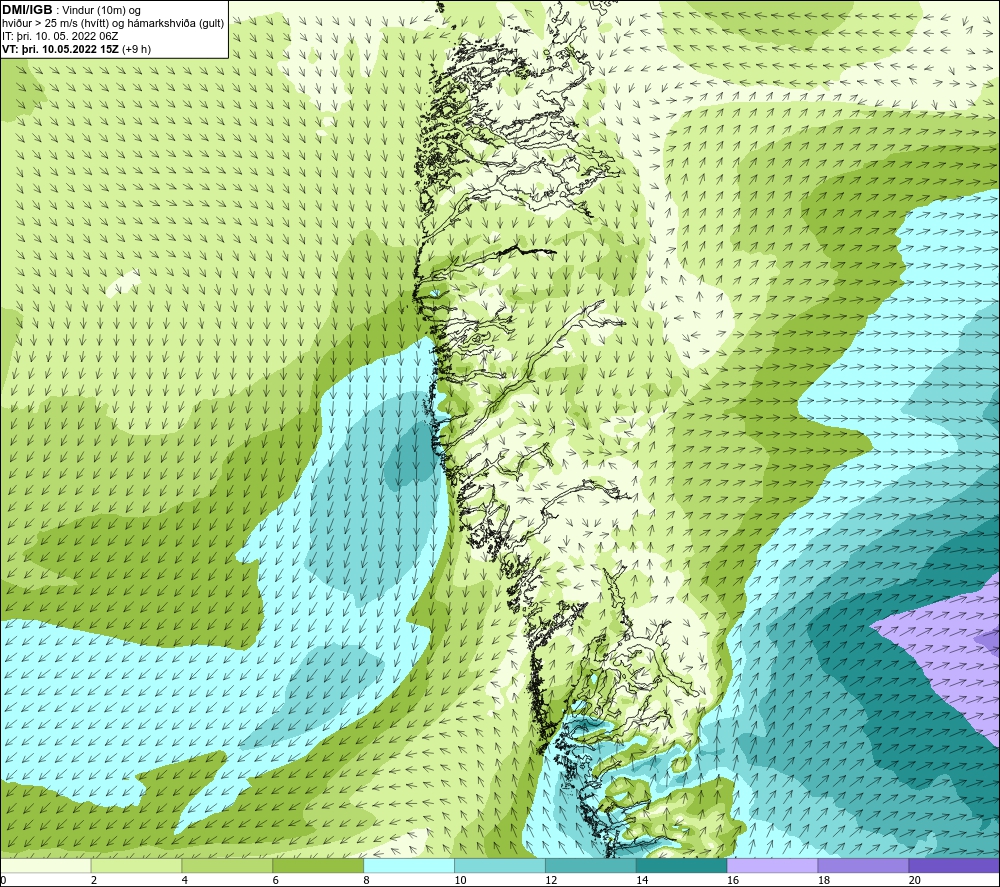The width and height of the screenshot is (1000, 887).
Task: Click the 14–16 m/s dark teal legend swatch
Action: point(681,865)
